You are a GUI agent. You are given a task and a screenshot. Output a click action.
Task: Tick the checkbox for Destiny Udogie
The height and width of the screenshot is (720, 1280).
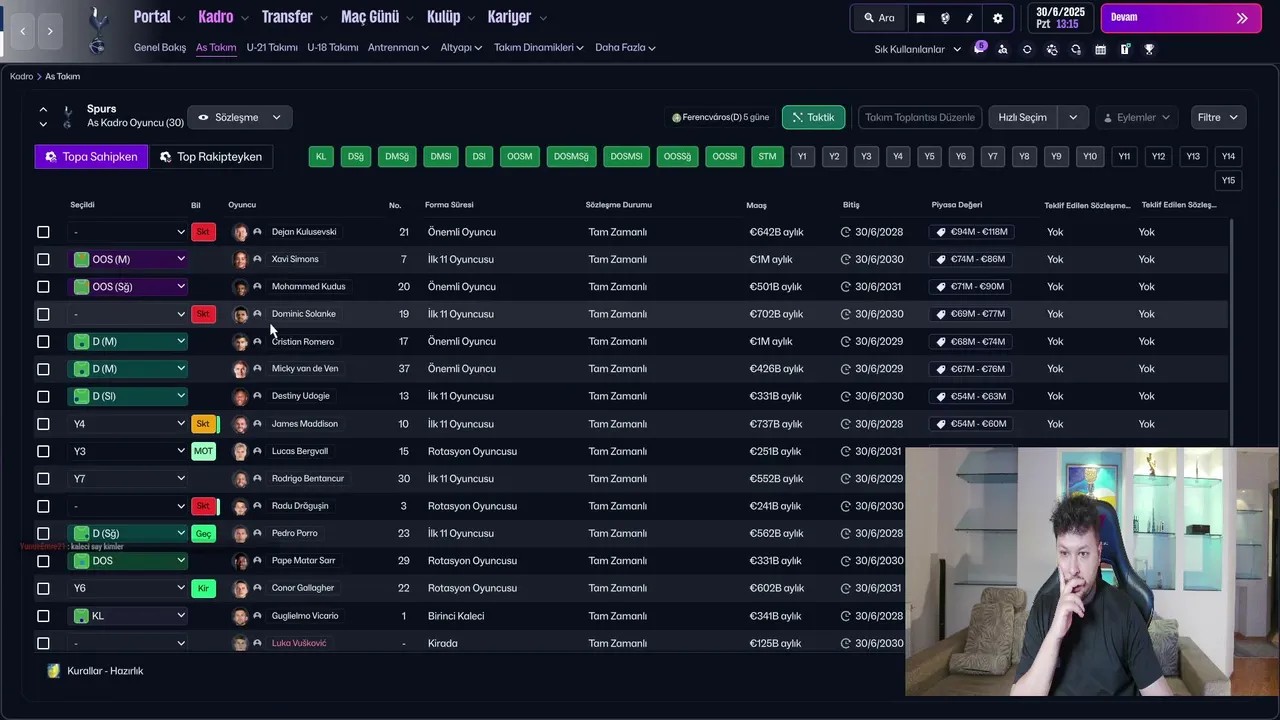tap(43, 396)
